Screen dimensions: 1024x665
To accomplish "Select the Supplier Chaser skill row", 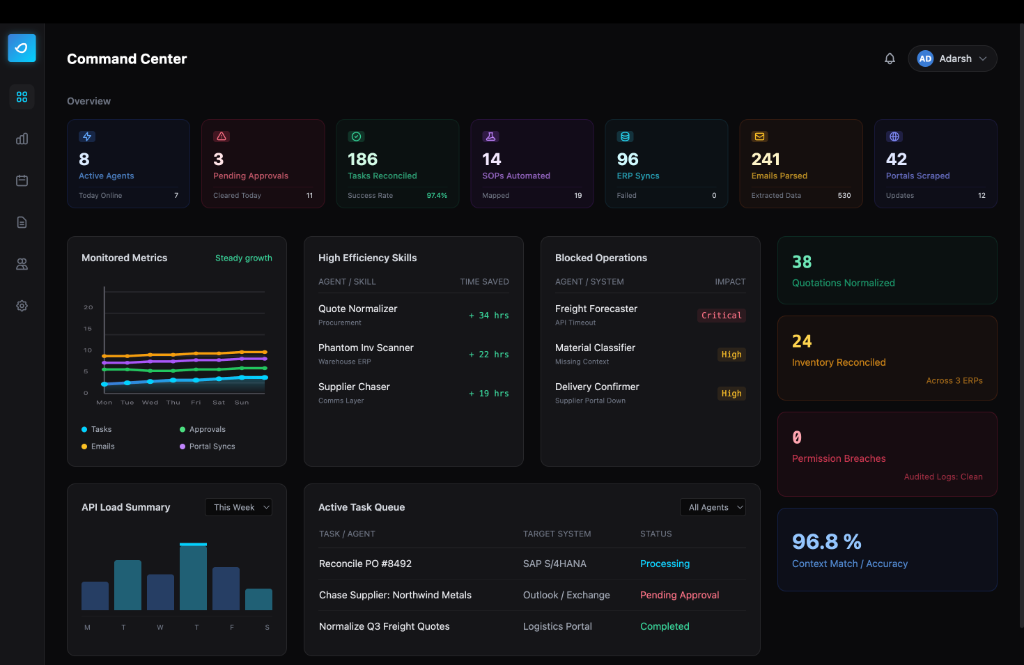I will [413, 393].
